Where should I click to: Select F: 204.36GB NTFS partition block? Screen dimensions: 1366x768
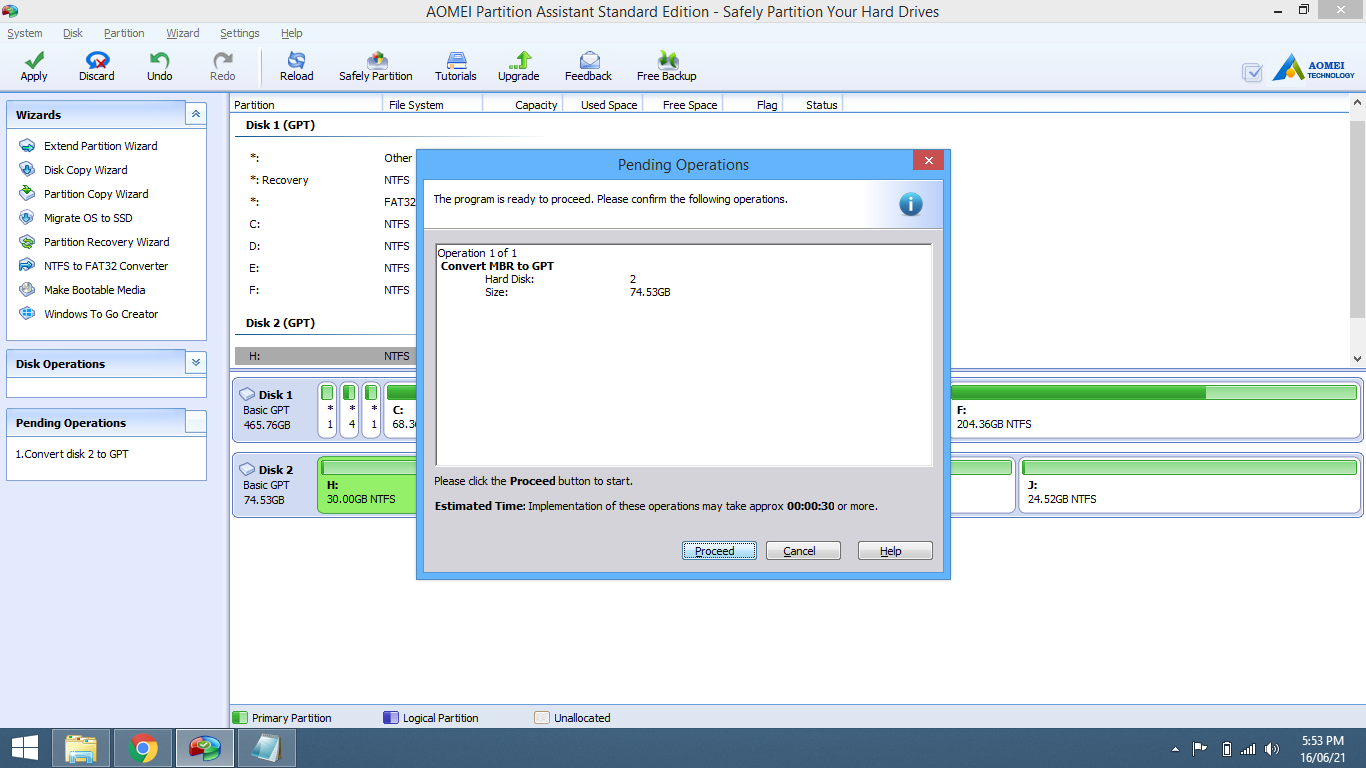pos(1155,410)
